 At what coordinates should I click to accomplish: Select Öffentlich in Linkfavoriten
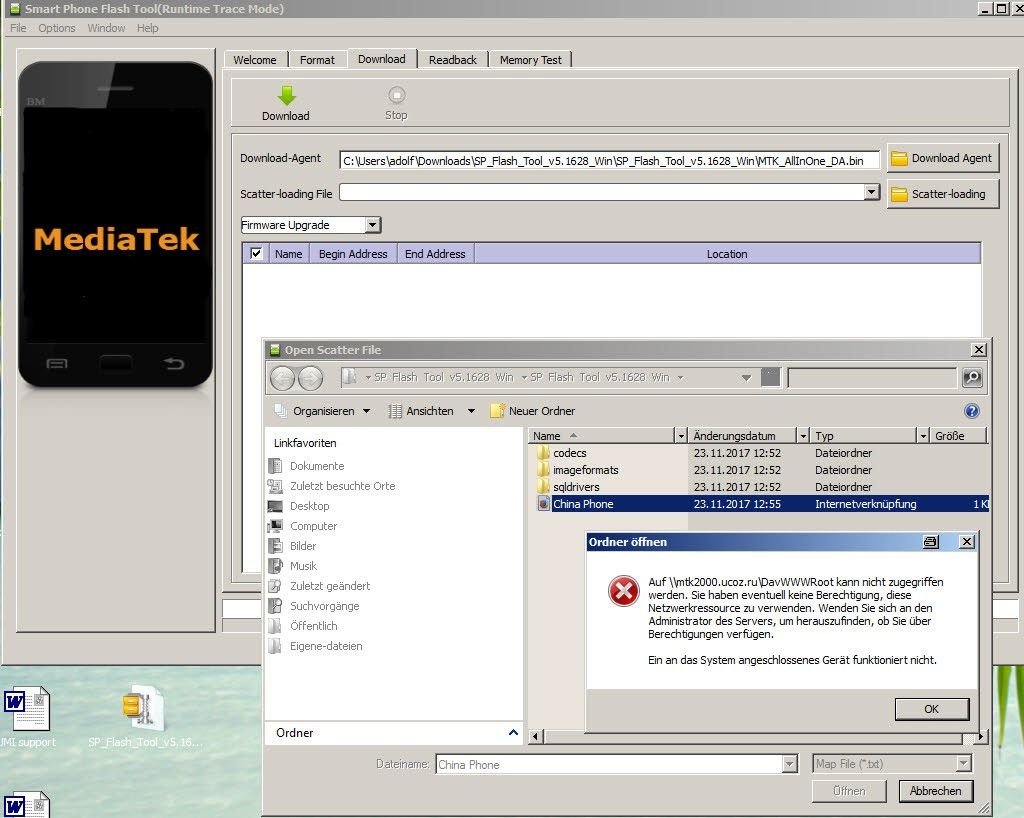coord(313,625)
